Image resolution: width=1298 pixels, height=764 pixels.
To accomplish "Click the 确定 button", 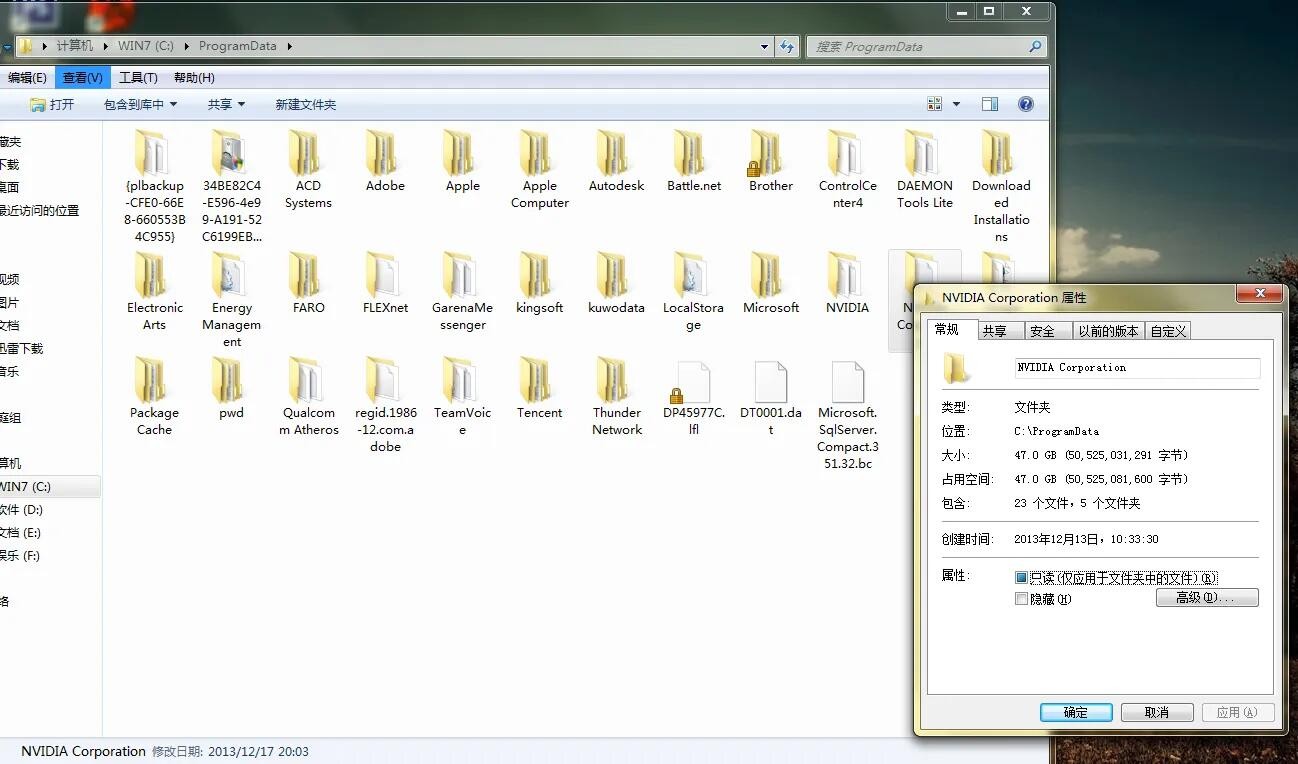I will coord(1076,712).
